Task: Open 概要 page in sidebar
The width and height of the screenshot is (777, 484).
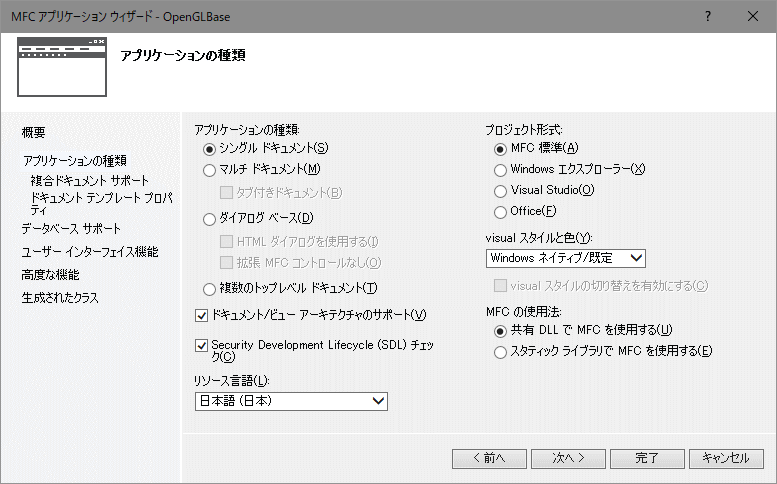Action: (33, 132)
